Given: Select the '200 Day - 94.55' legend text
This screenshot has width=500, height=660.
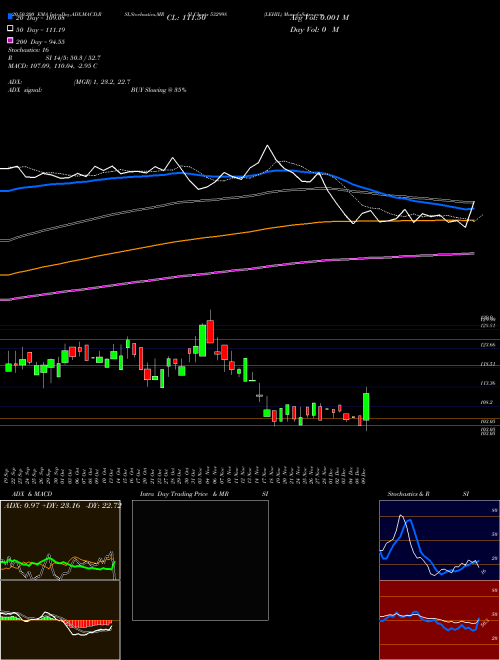Looking at the screenshot, I should coord(40,42).
